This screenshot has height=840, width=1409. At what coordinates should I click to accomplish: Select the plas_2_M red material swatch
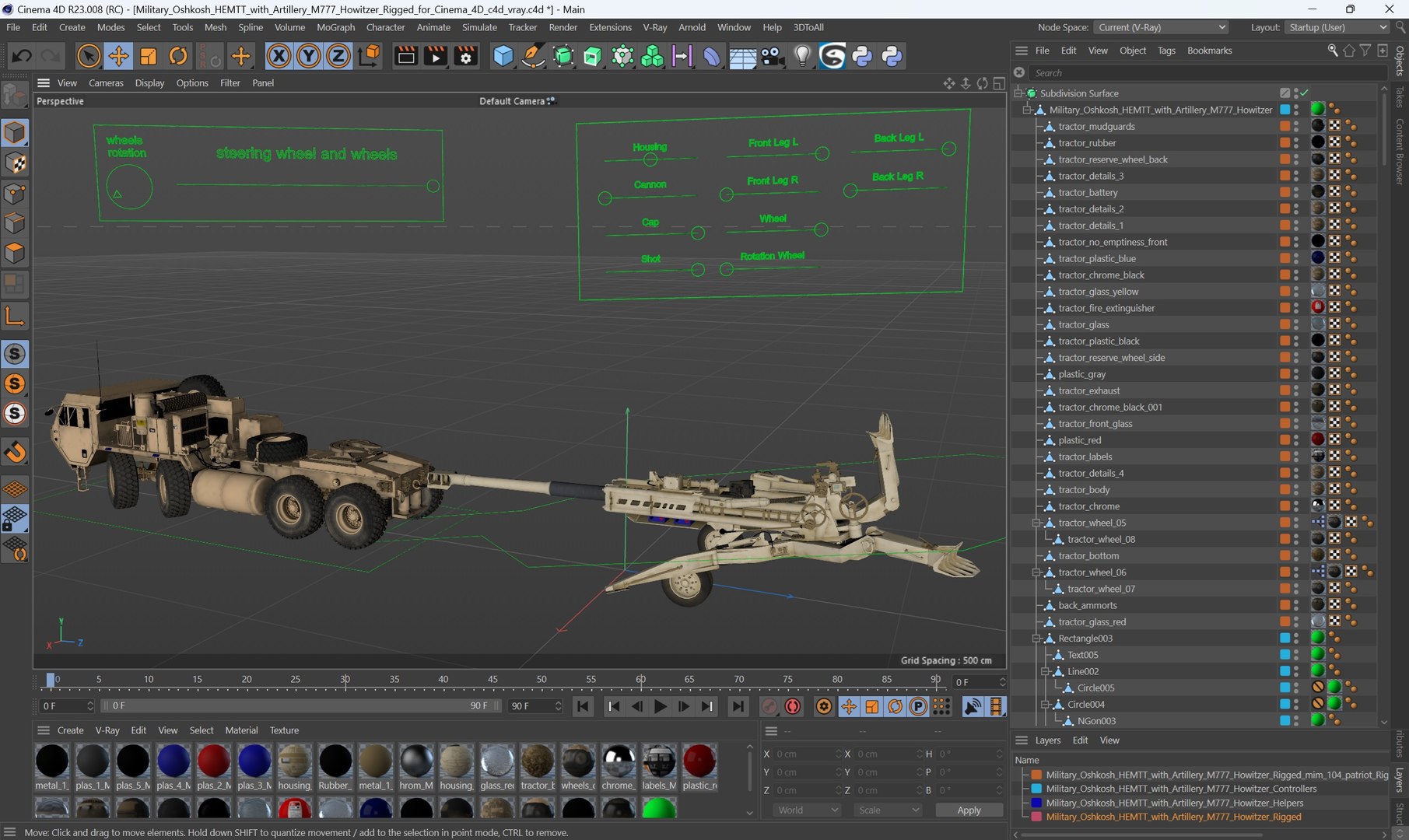click(x=213, y=767)
